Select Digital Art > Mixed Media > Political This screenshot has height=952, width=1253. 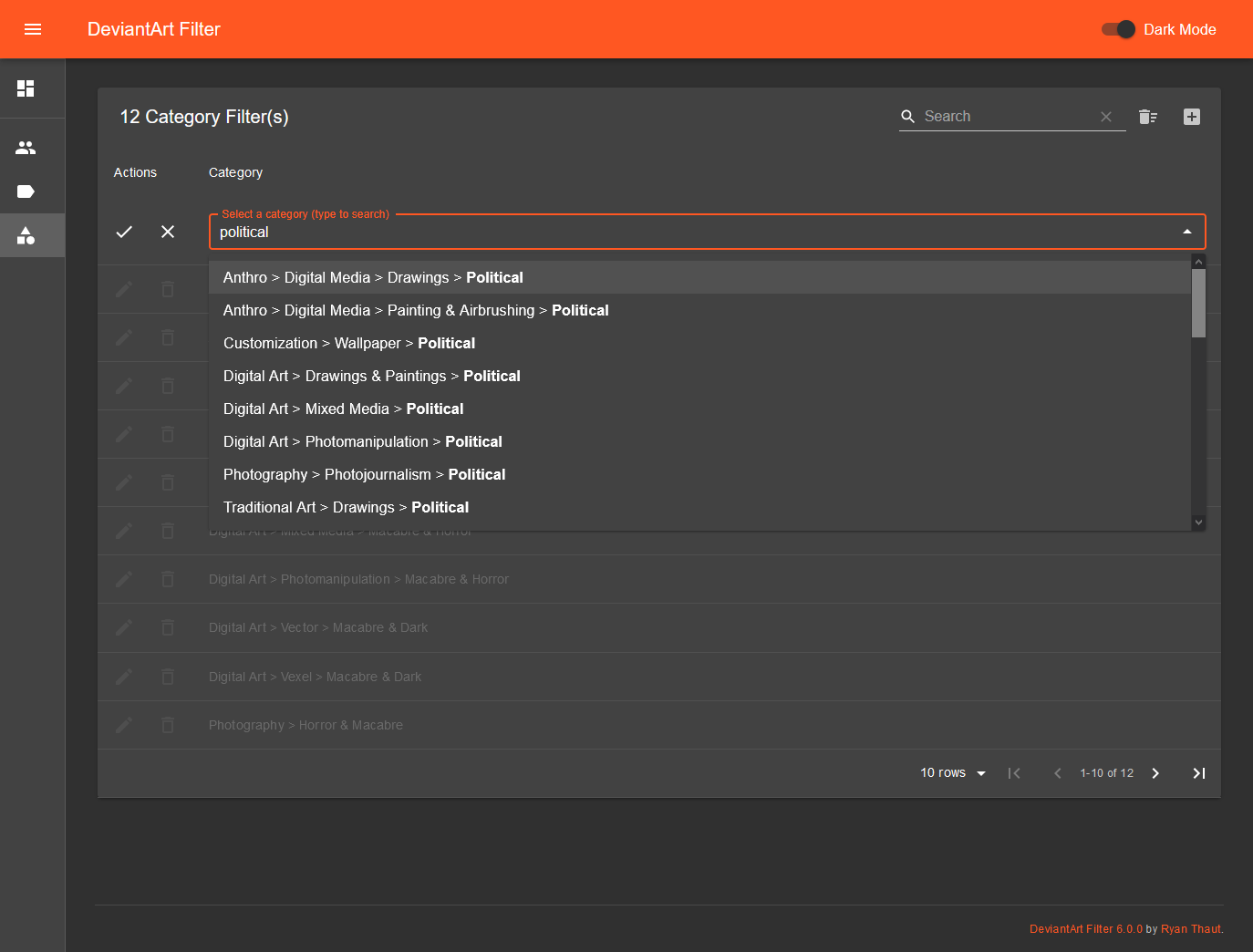[699, 409]
